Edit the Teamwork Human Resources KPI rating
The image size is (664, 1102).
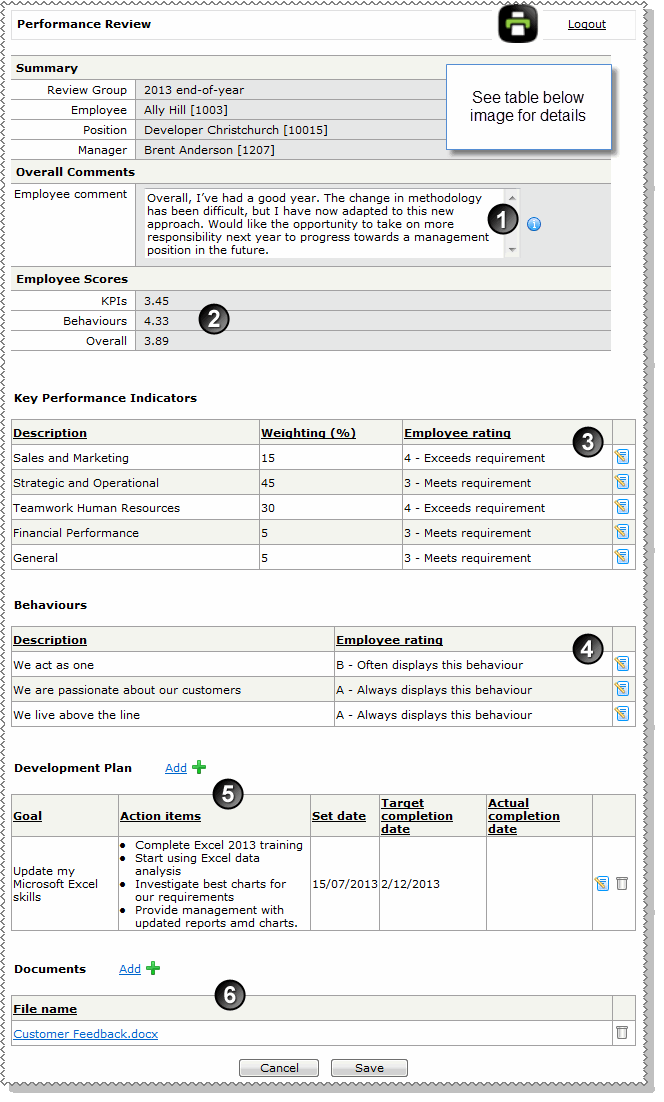[x=622, y=507]
